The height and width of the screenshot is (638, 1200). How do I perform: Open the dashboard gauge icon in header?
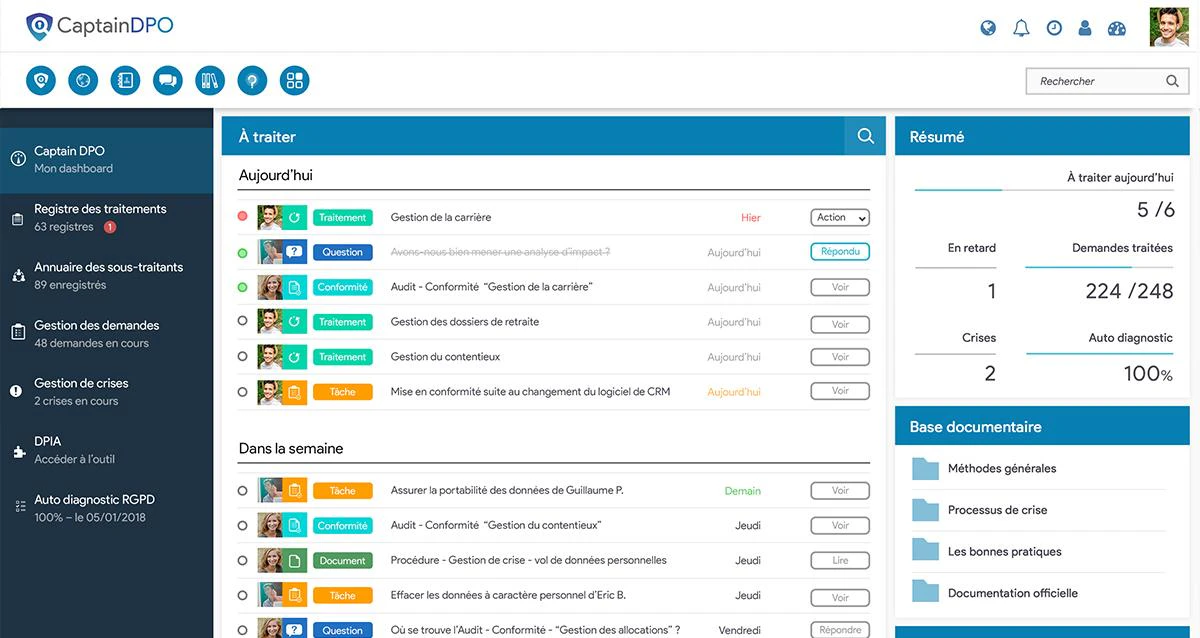click(1117, 28)
